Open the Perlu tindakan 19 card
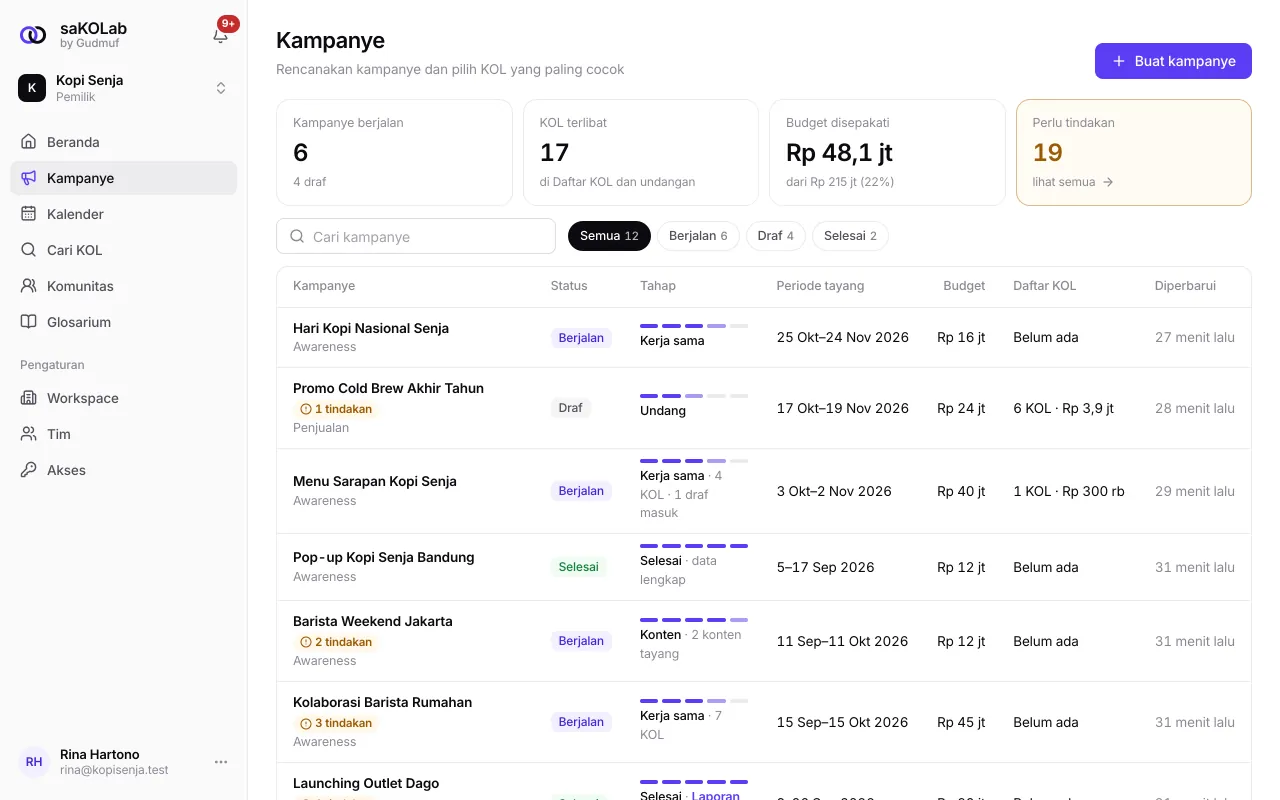The width and height of the screenshot is (1280, 800). [1134, 152]
